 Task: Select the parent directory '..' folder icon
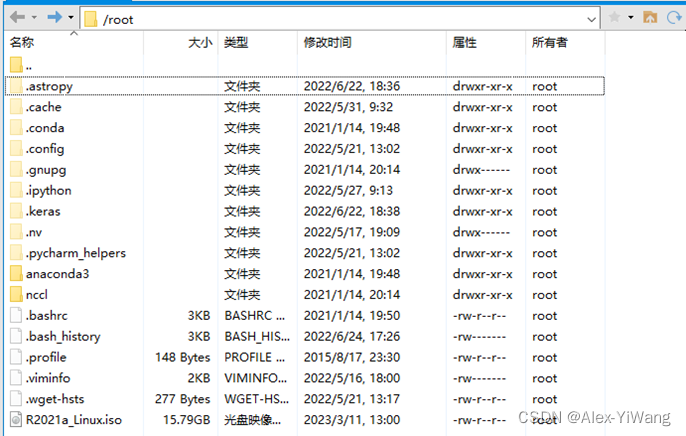pos(16,65)
